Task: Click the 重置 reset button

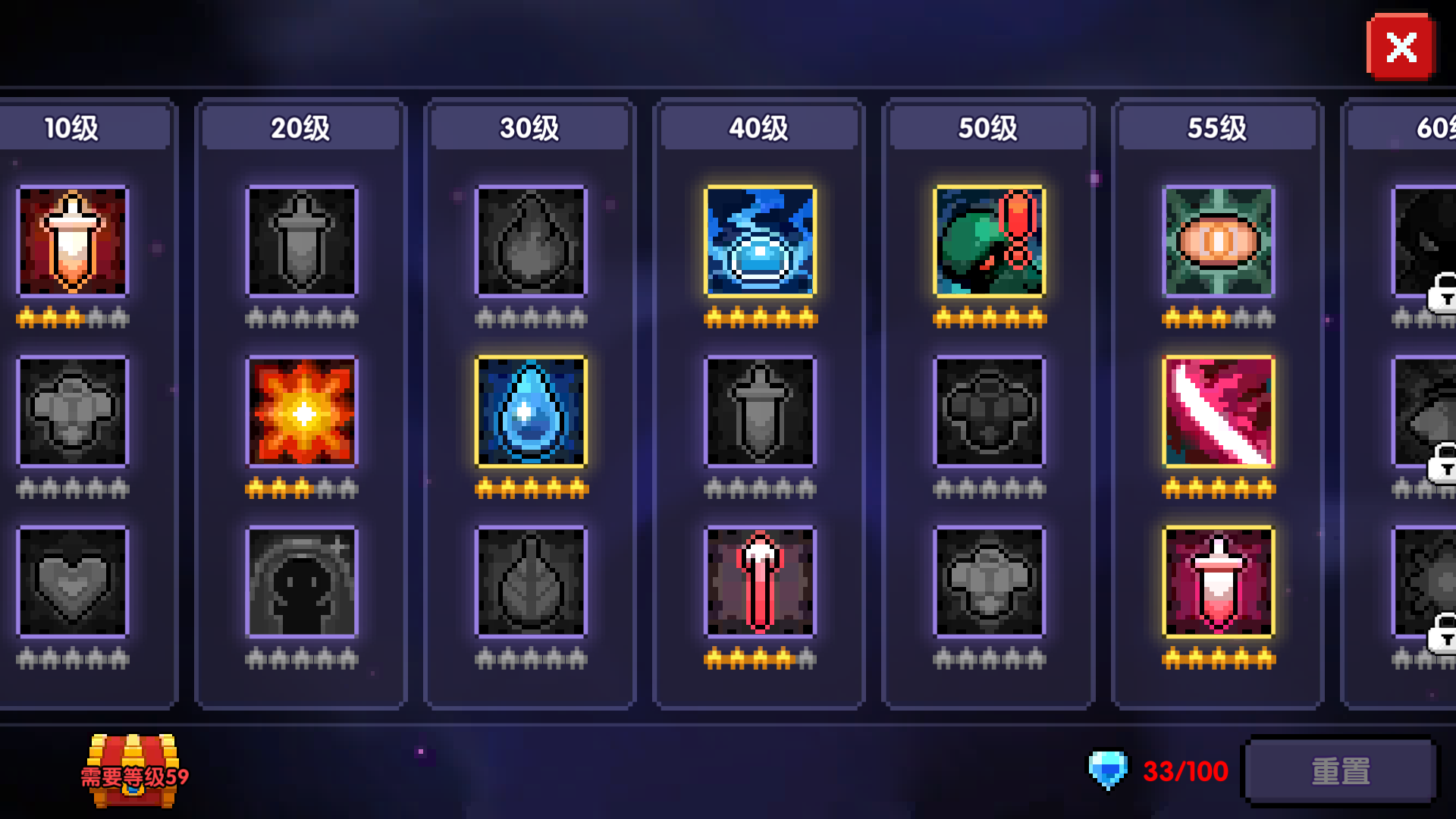Action: [x=1340, y=771]
